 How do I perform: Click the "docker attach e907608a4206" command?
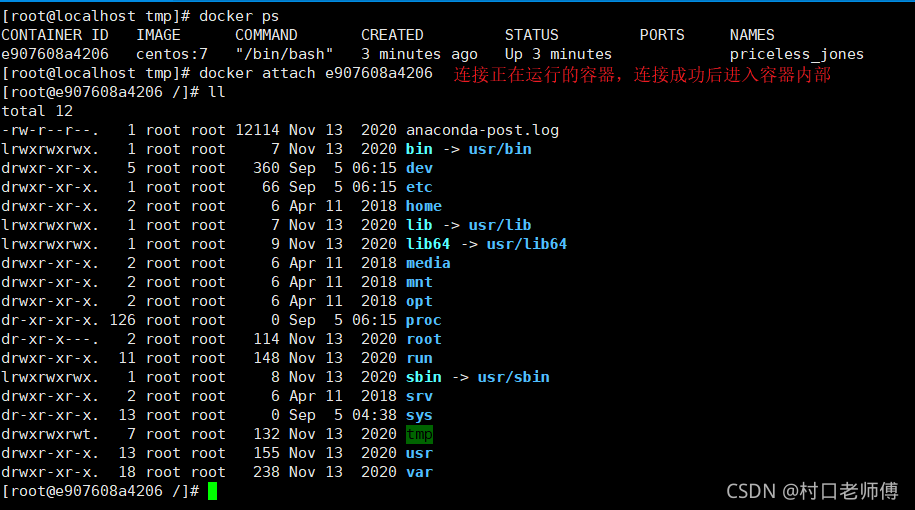[316, 73]
